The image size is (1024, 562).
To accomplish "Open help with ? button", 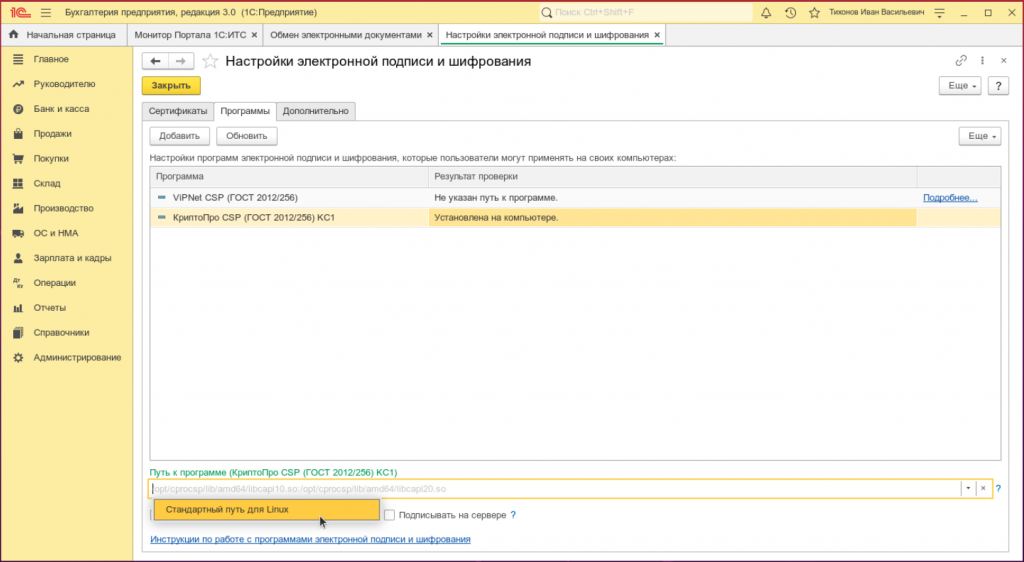I will (x=998, y=86).
